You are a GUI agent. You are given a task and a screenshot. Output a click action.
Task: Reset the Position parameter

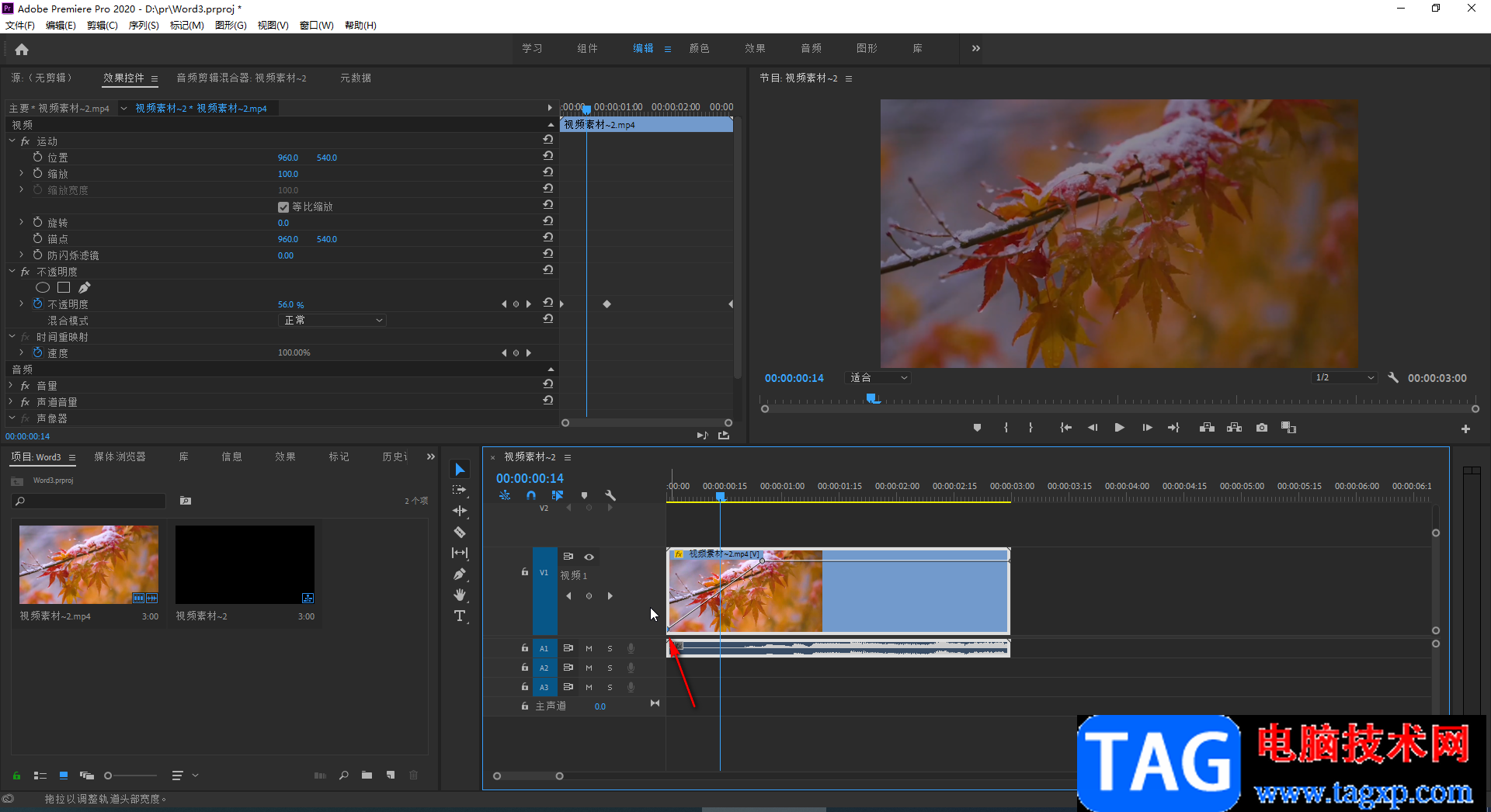[x=547, y=156]
